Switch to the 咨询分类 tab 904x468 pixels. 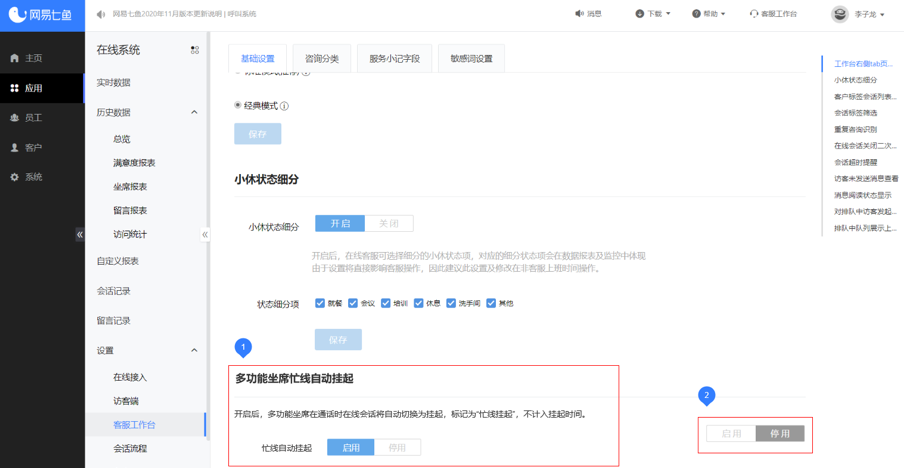click(x=322, y=59)
